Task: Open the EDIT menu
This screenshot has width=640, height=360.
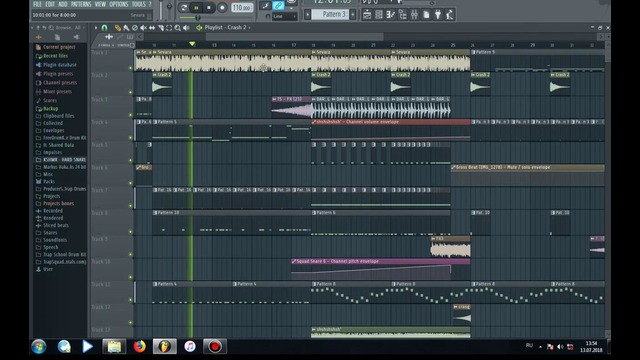Action: pyautogui.click(x=50, y=4)
